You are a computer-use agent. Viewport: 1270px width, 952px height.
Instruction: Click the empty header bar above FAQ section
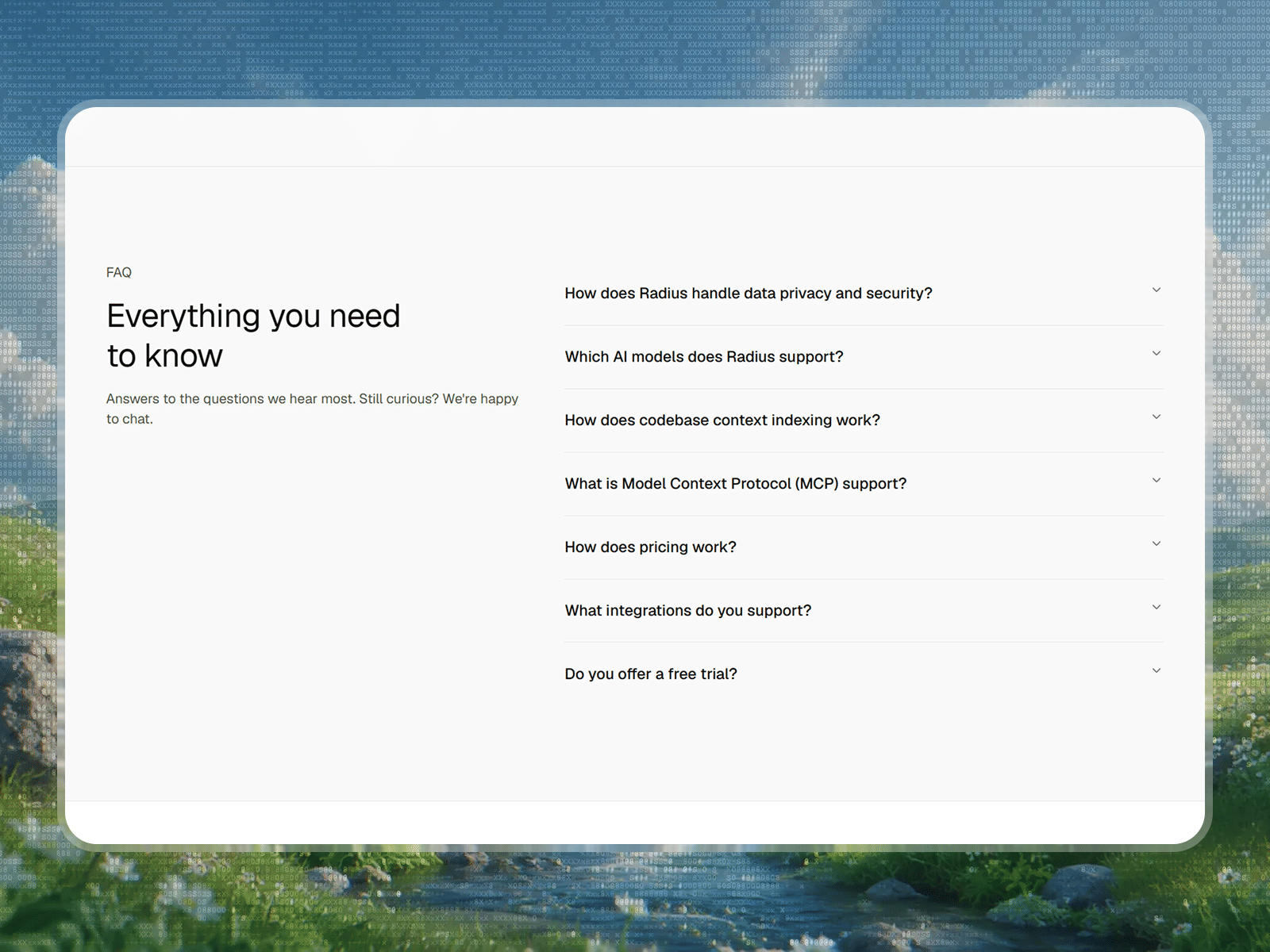pos(635,136)
